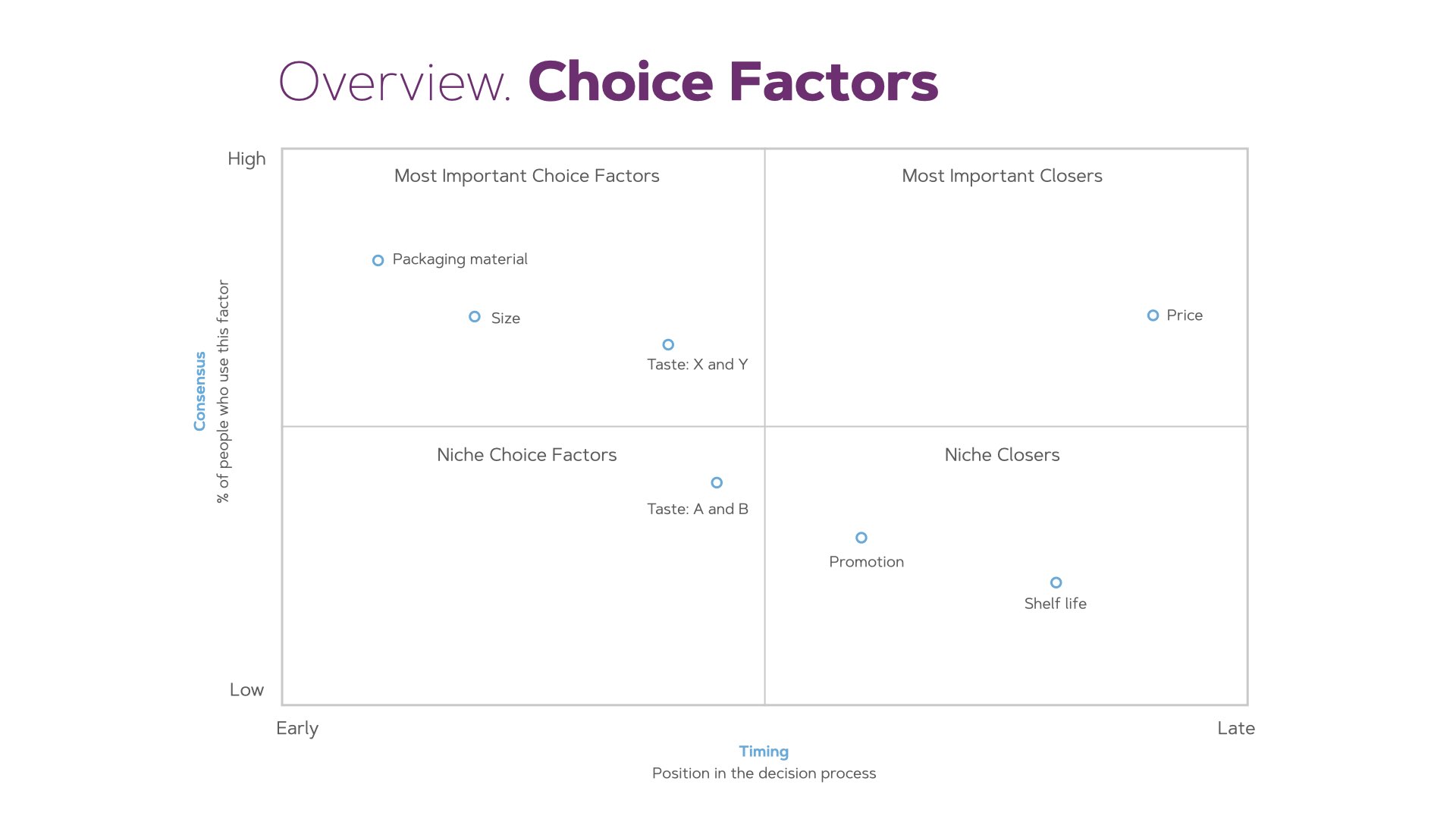Click the Shelf life data point marker
Viewport: 1456px width, 819px height.
tap(1056, 582)
